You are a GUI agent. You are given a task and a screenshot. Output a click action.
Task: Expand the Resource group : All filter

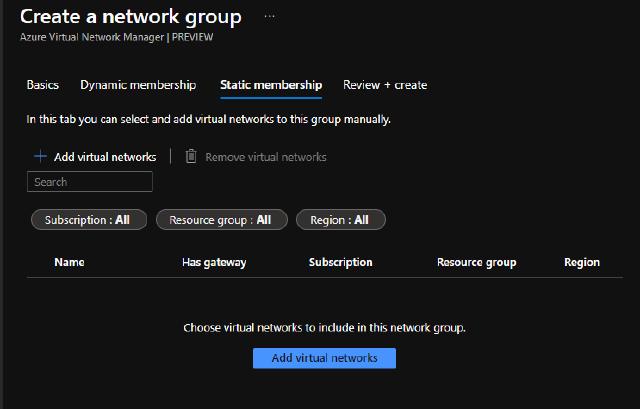(x=221, y=220)
